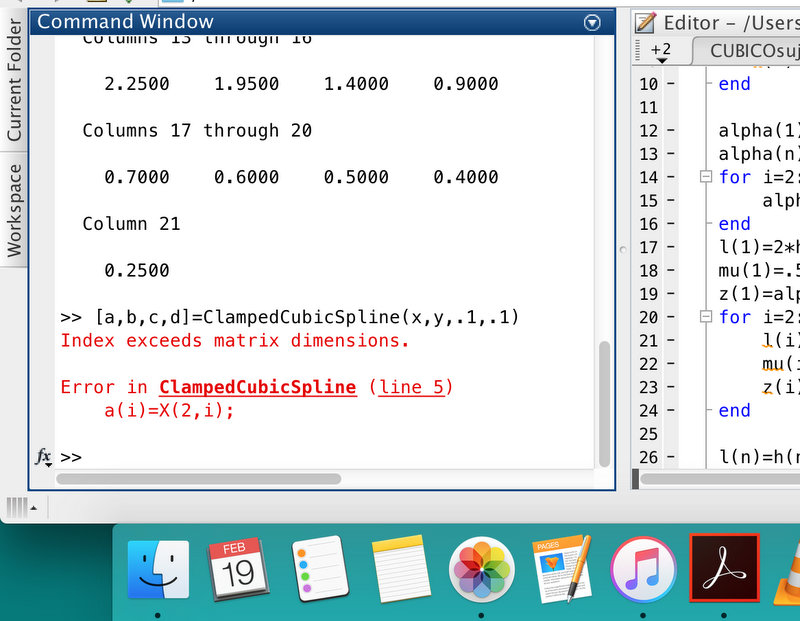Image resolution: width=800 pixels, height=621 pixels.
Task: Open the Command Window actions dropdown
Action: point(592,21)
